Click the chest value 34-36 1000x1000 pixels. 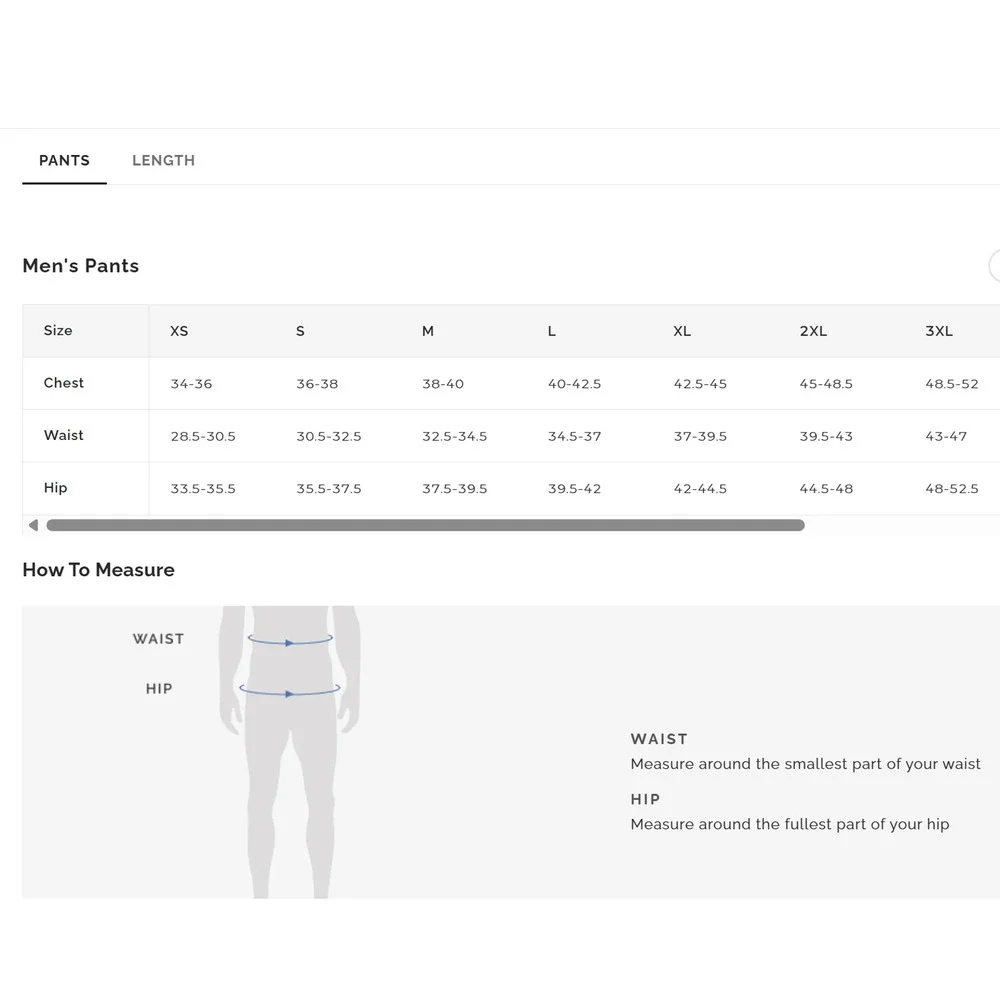point(191,384)
